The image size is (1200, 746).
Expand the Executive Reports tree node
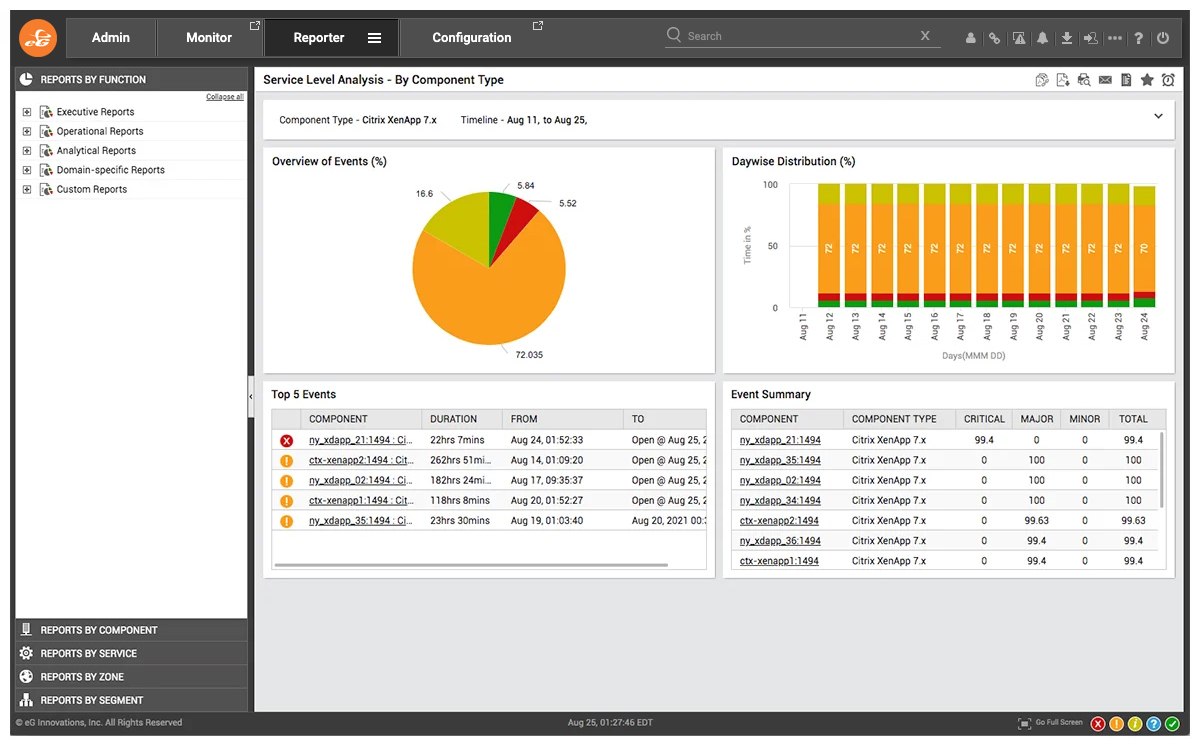click(x=27, y=112)
